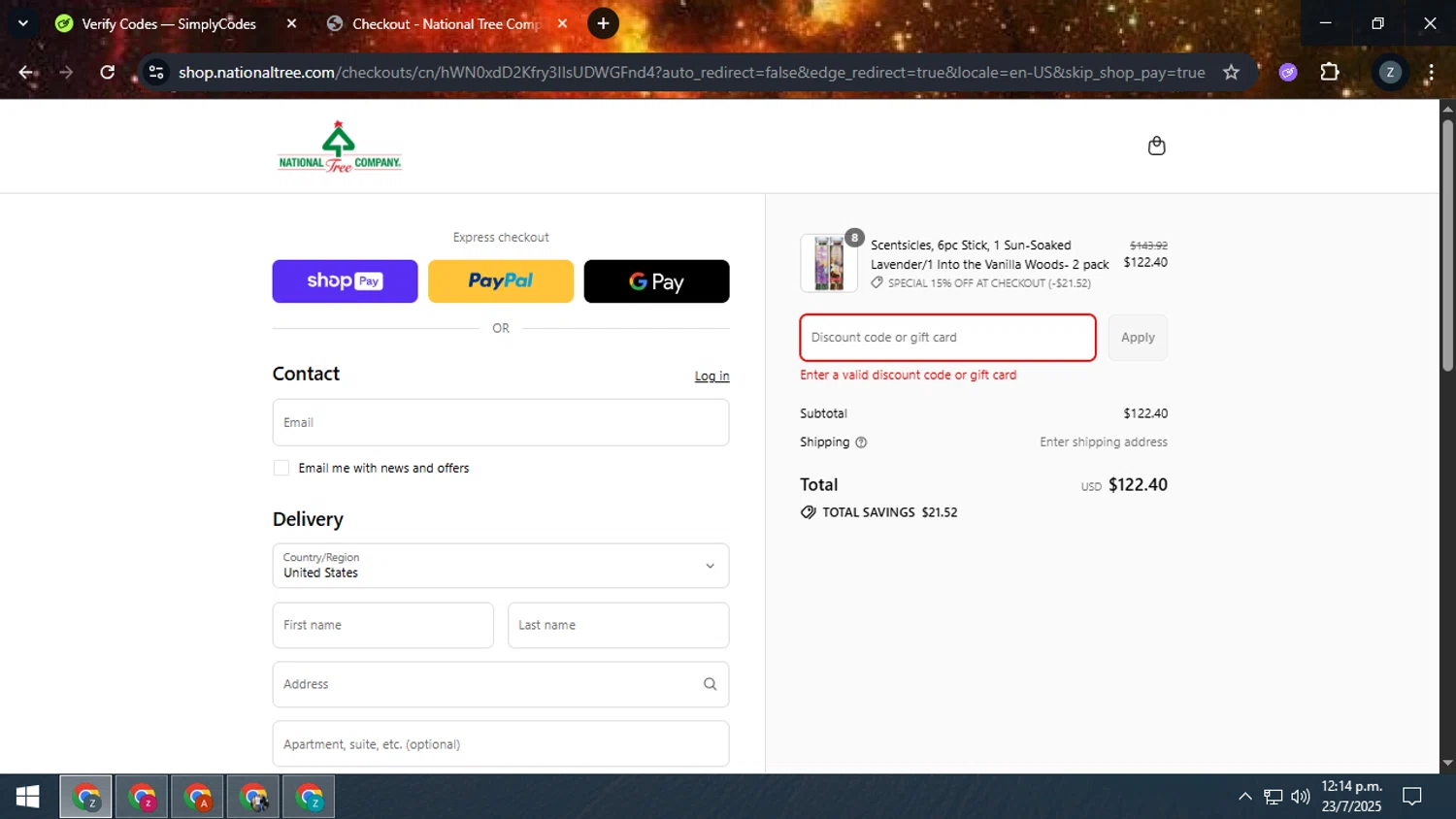Expand the Country/Region dropdown
1456x819 pixels.
coord(501,566)
